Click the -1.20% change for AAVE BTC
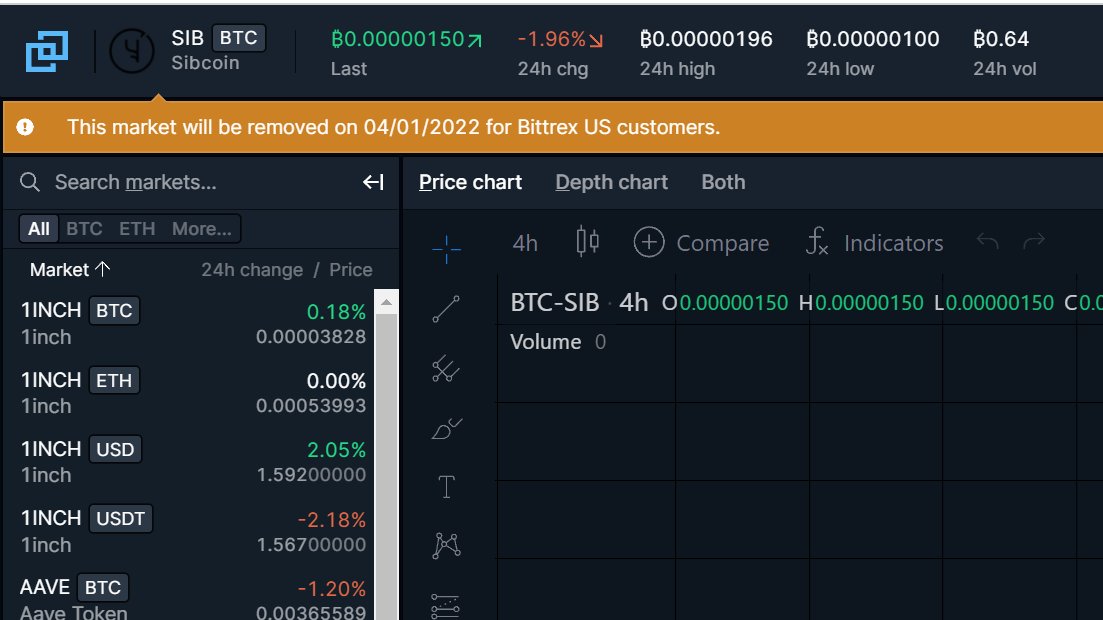The width and height of the screenshot is (1103, 620). 331,588
